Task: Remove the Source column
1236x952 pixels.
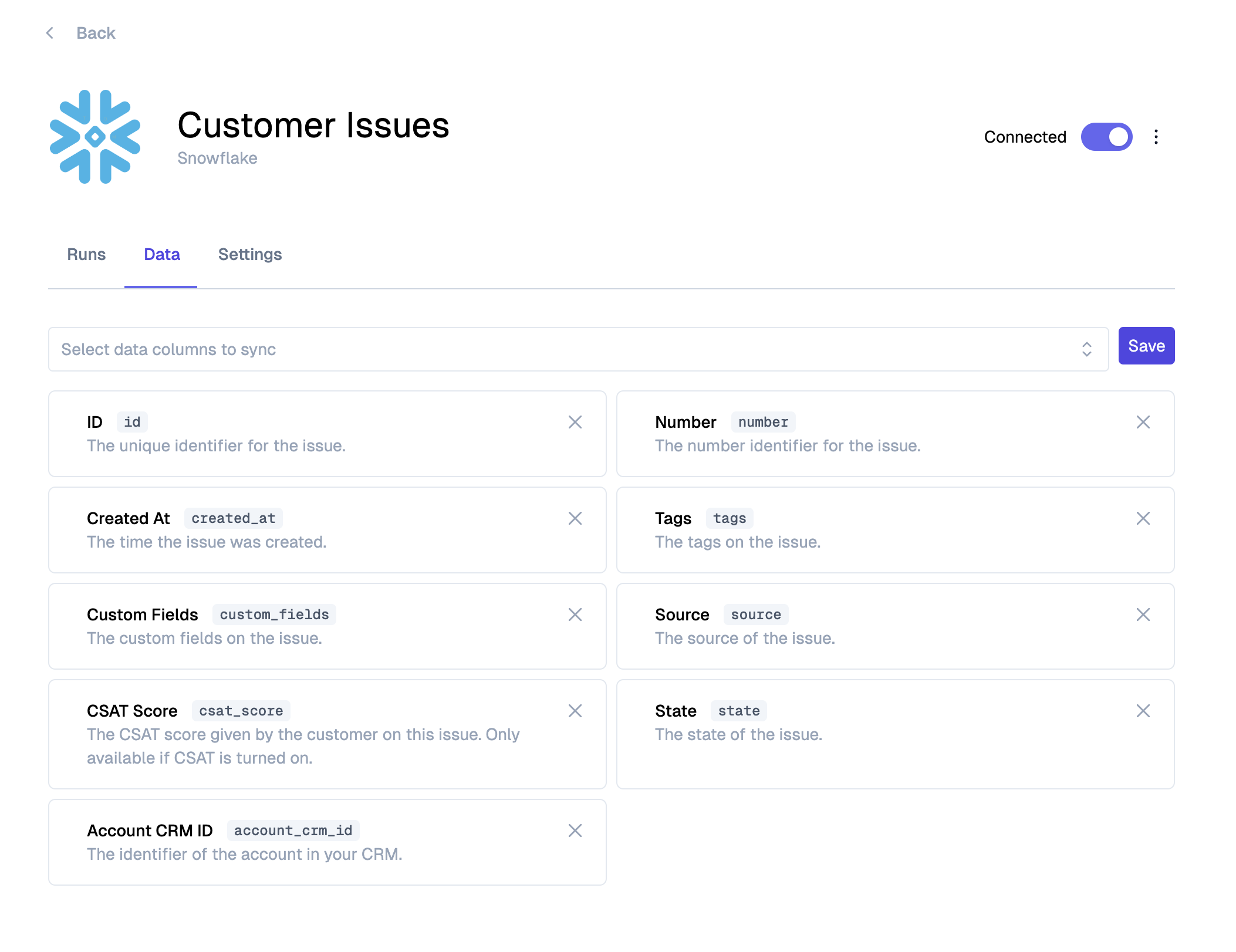Action: point(1143,615)
